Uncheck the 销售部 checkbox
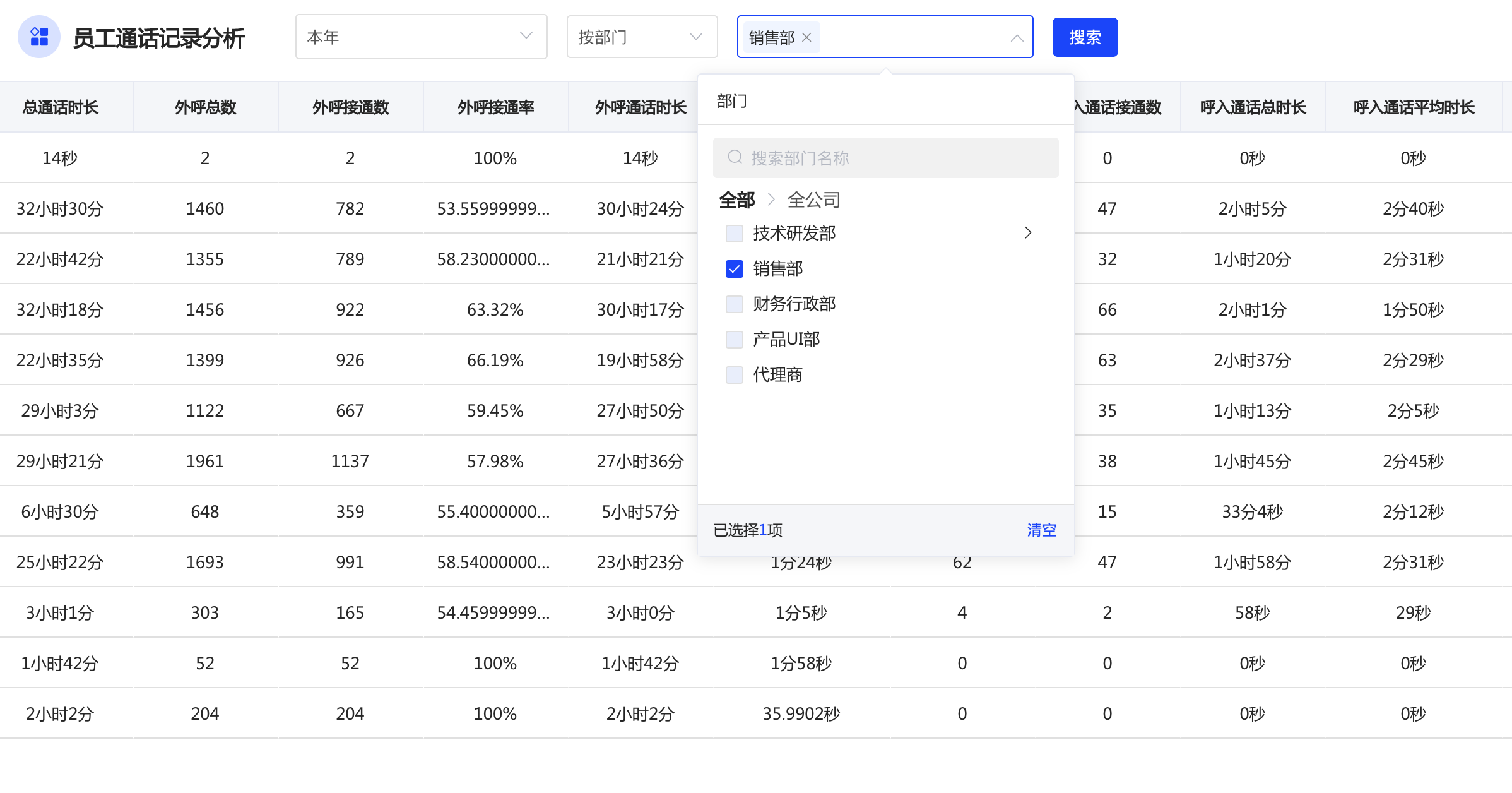1512x793 pixels. tap(735, 269)
